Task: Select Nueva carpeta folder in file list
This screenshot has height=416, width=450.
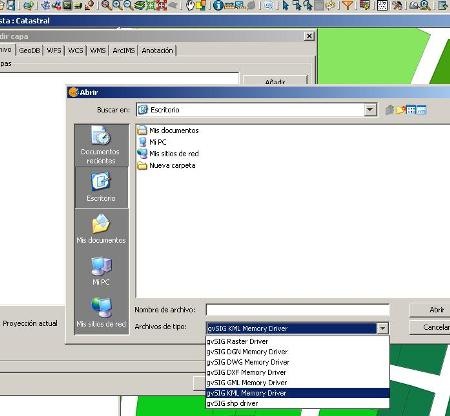Action: pos(166,165)
